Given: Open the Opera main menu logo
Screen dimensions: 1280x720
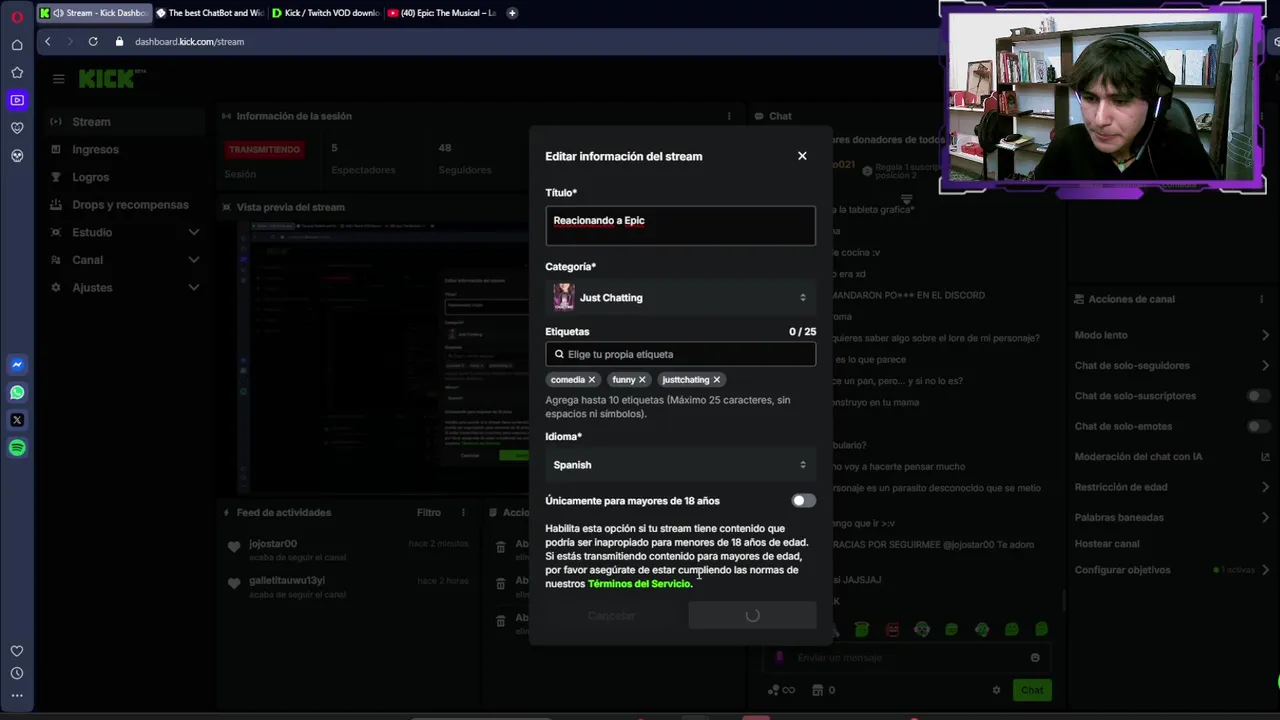Looking at the screenshot, I should [17, 16].
